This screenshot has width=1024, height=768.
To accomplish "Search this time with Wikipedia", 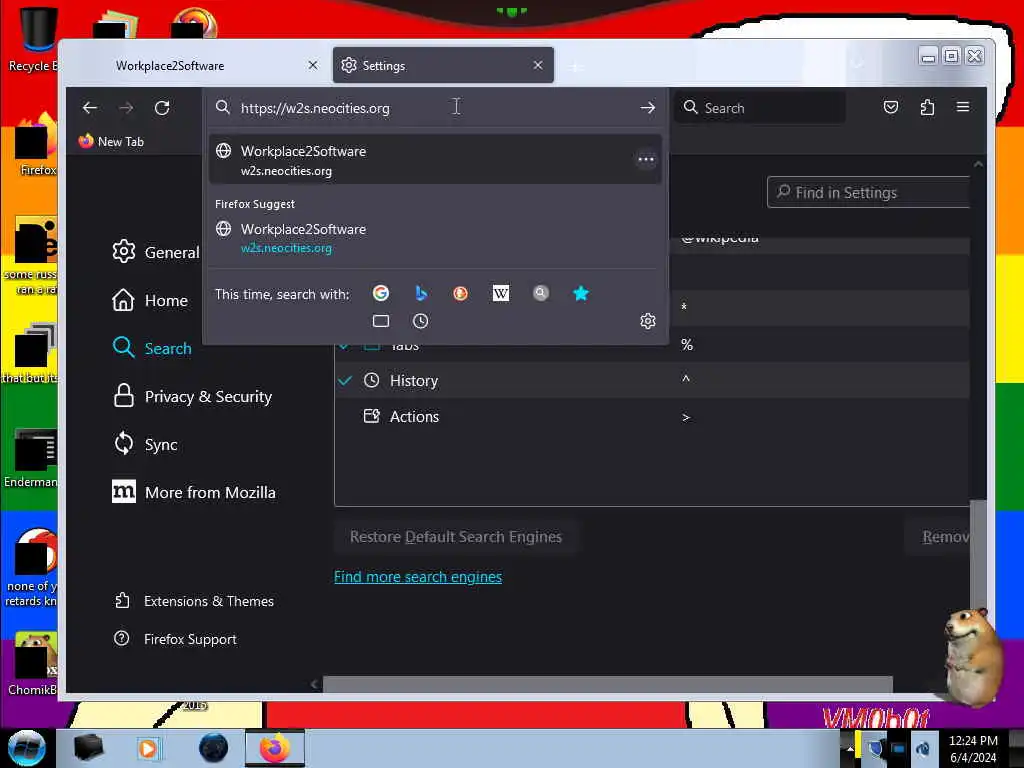I will pyautogui.click(x=501, y=293).
